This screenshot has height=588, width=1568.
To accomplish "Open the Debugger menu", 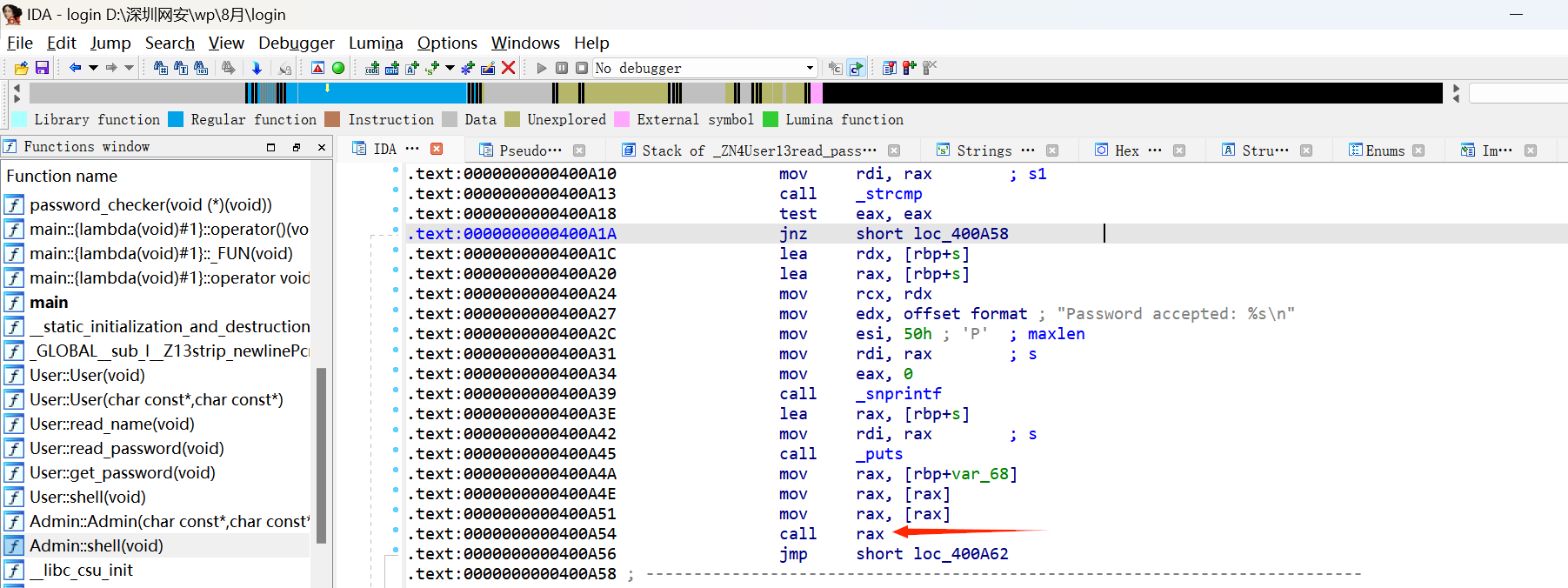I will click(x=296, y=43).
